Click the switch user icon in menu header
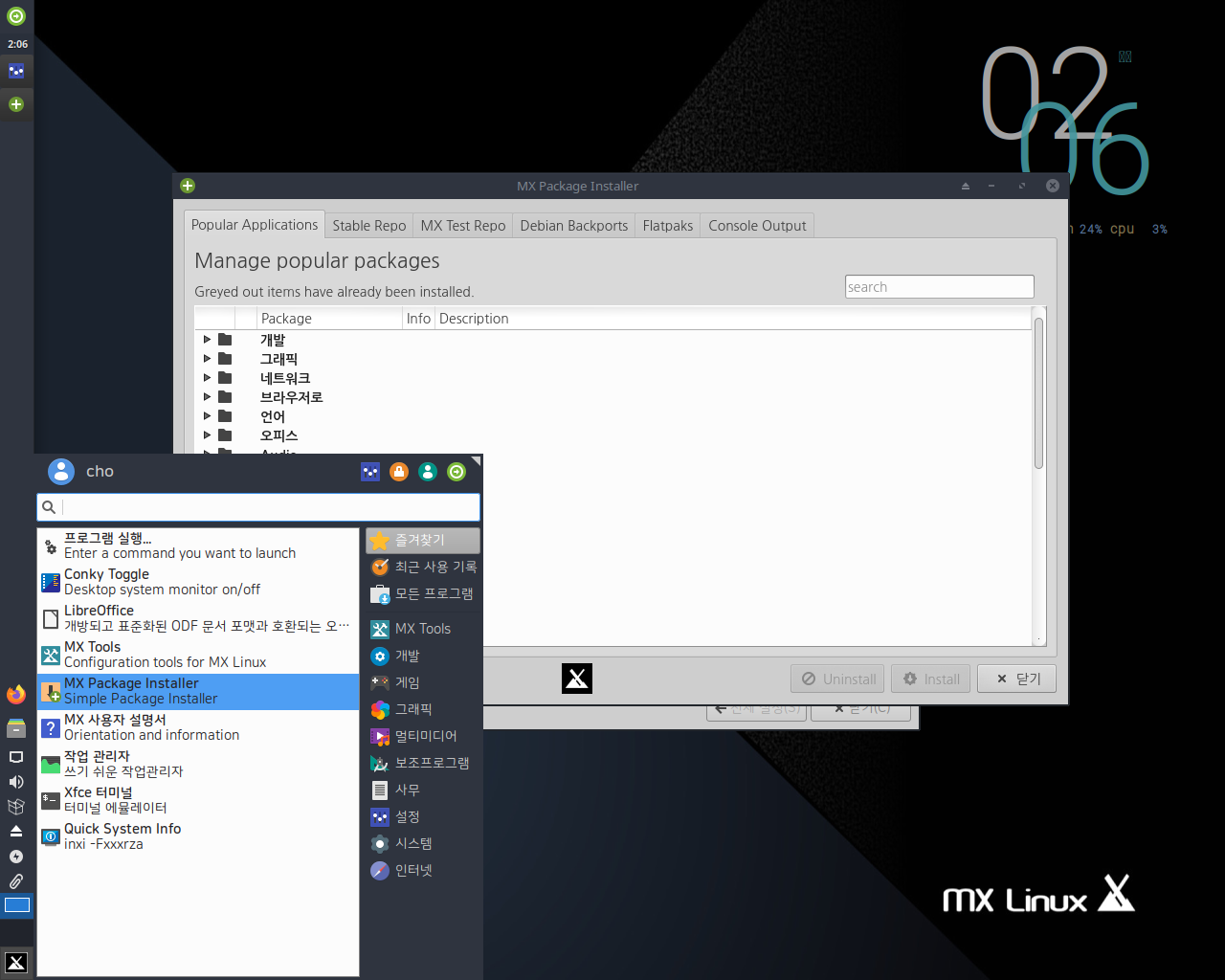 (428, 472)
